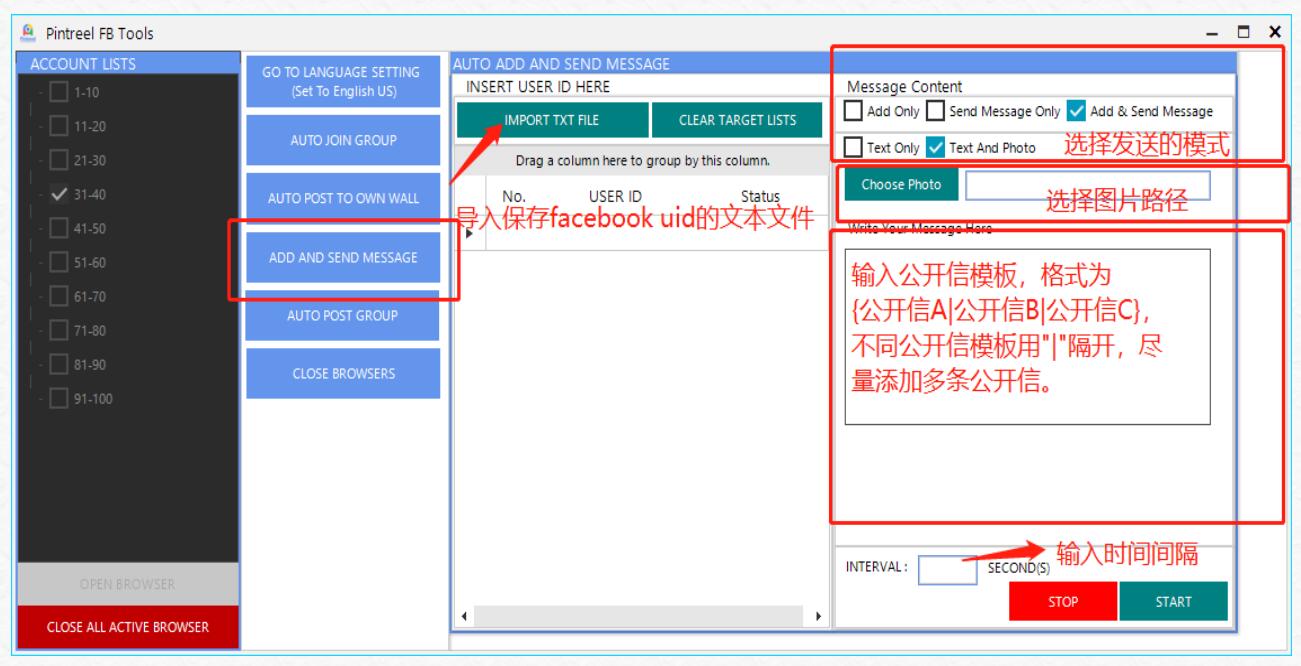Switch to Add And Send Message

point(343,258)
